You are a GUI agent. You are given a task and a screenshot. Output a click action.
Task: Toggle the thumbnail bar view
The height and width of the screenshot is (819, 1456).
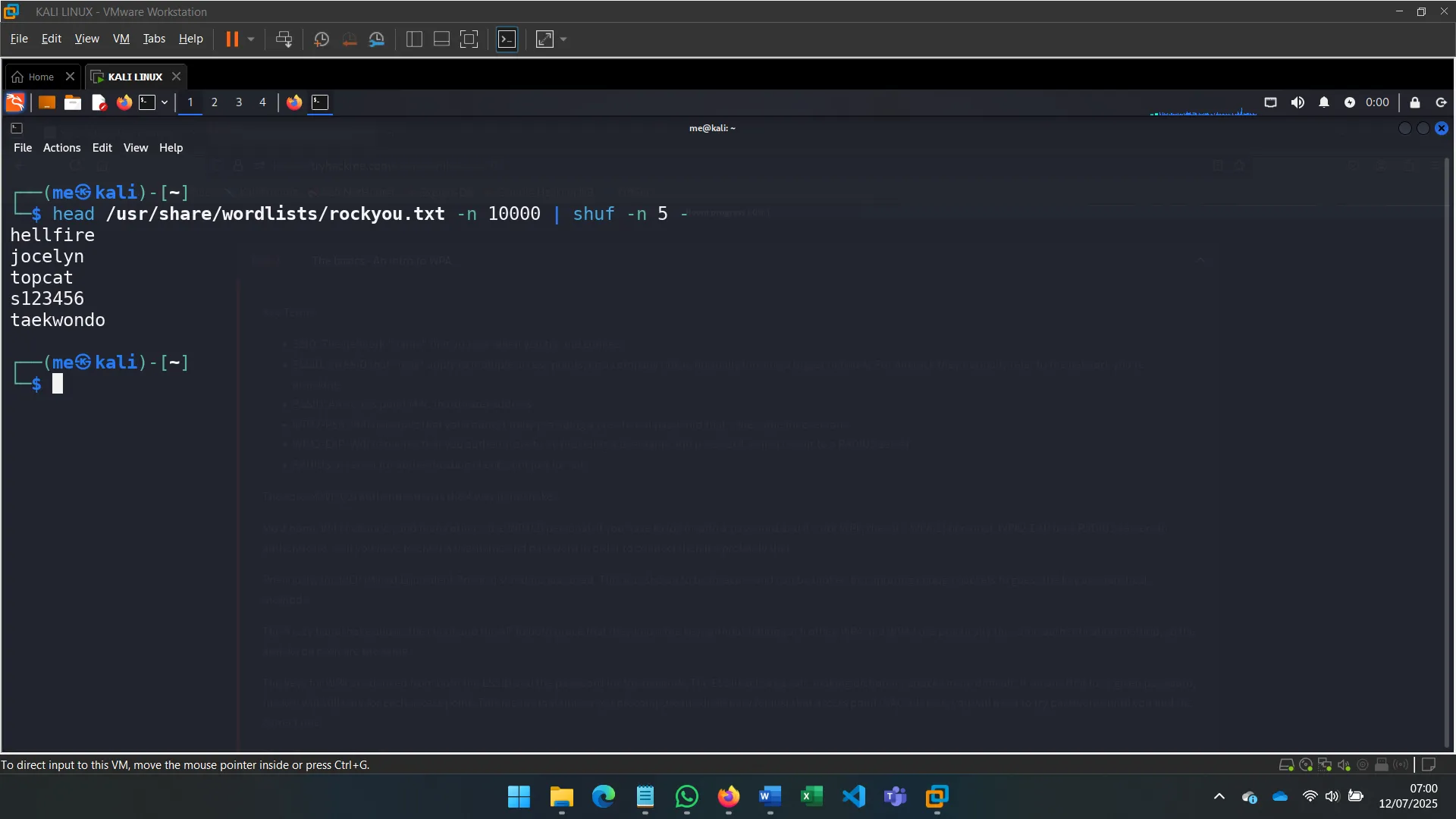(x=441, y=39)
